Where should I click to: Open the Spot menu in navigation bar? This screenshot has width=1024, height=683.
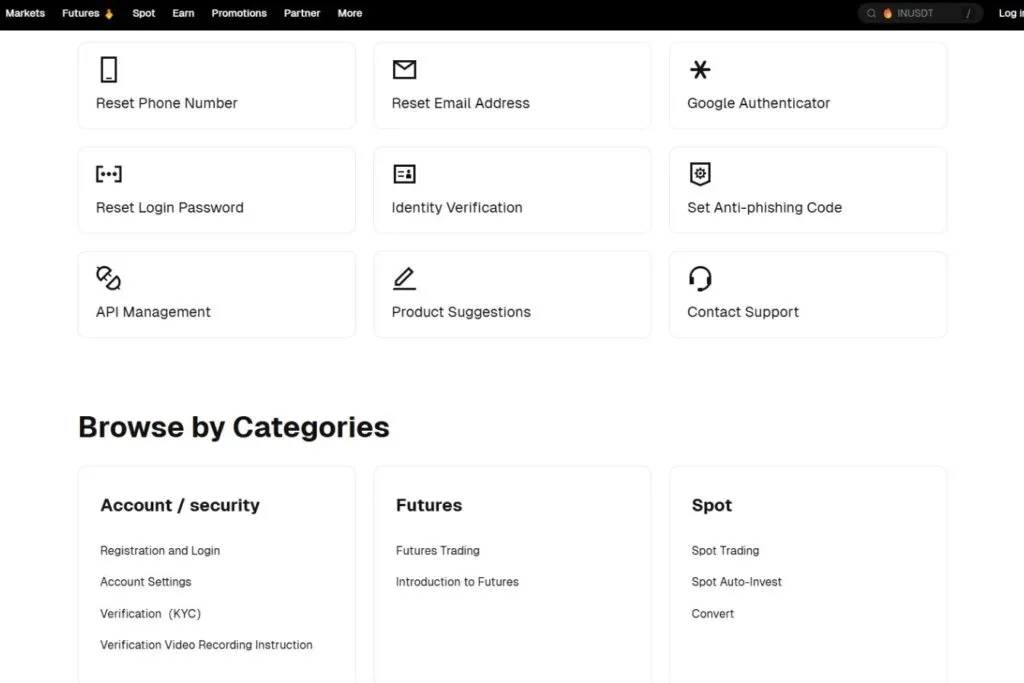(x=144, y=13)
